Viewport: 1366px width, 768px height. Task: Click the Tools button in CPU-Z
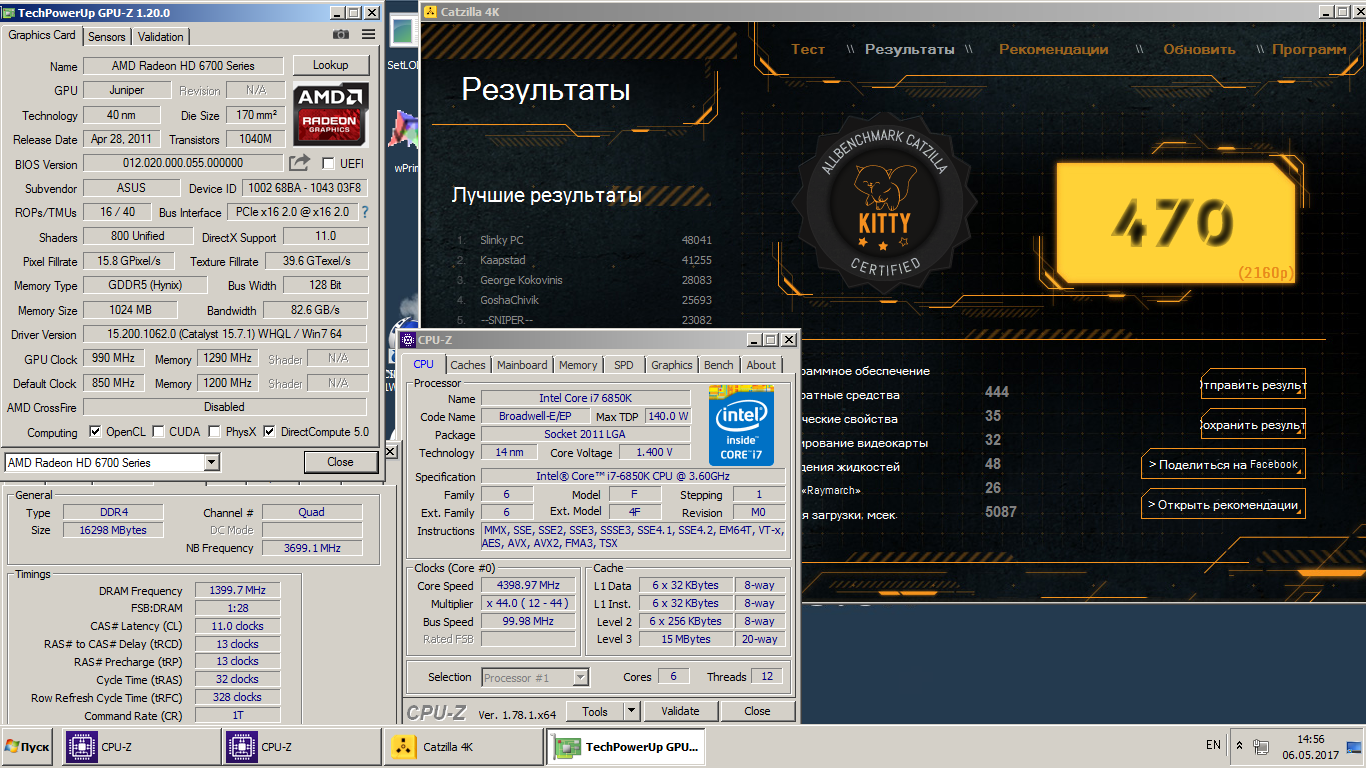[x=595, y=711]
